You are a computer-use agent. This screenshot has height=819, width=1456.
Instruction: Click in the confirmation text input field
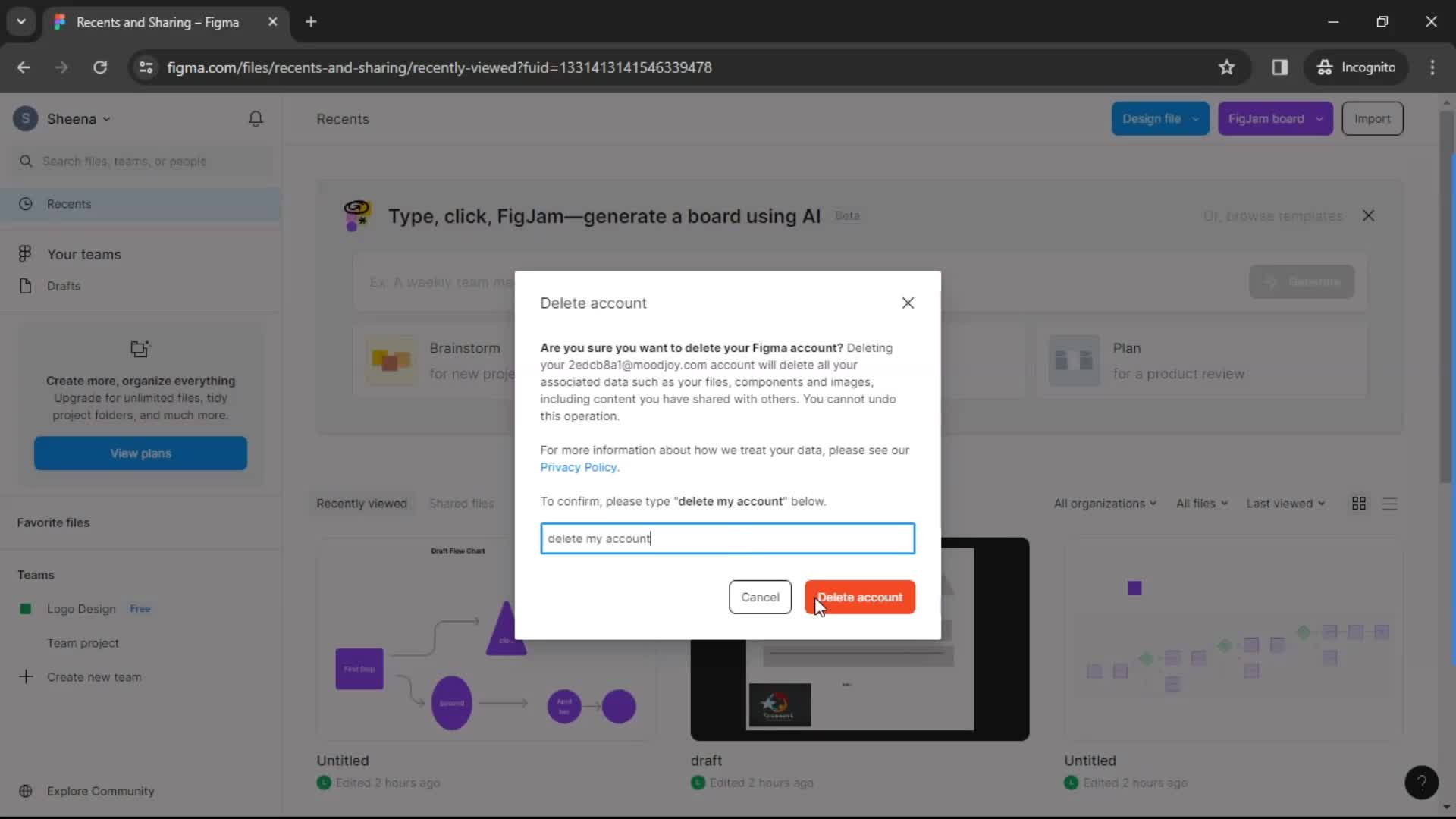727,538
